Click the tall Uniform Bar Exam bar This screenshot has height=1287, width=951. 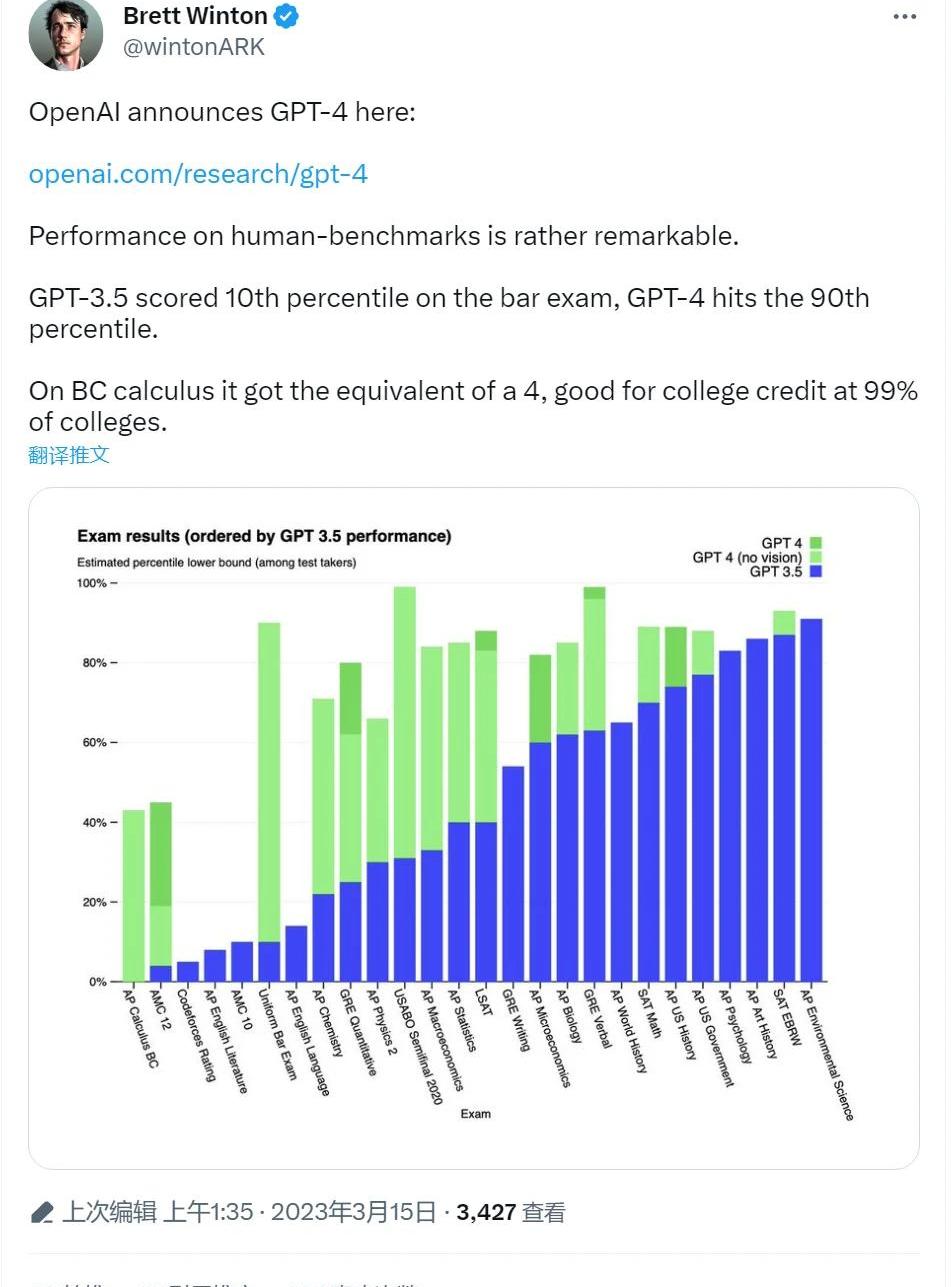point(269,780)
